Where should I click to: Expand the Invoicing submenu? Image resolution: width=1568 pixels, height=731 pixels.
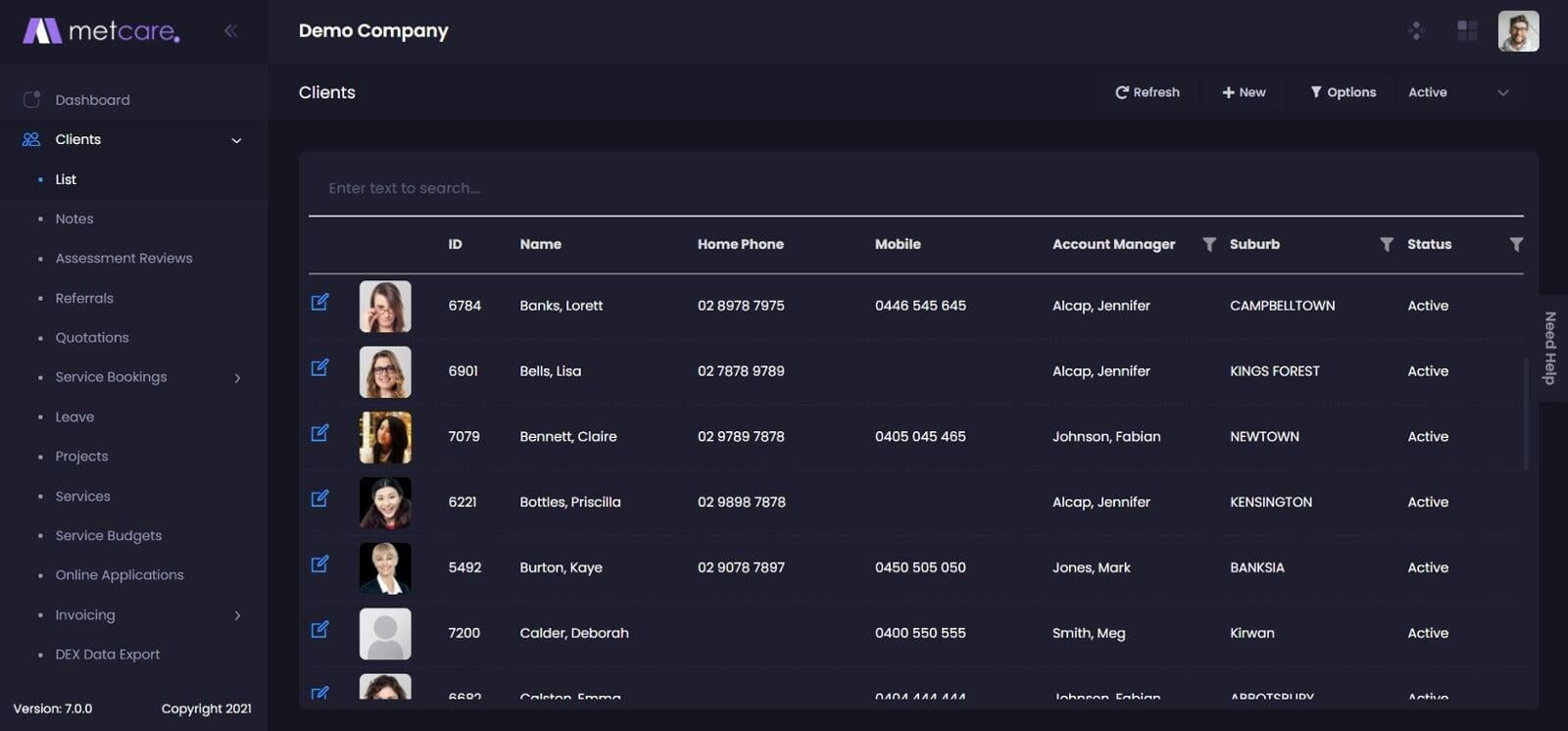click(237, 615)
